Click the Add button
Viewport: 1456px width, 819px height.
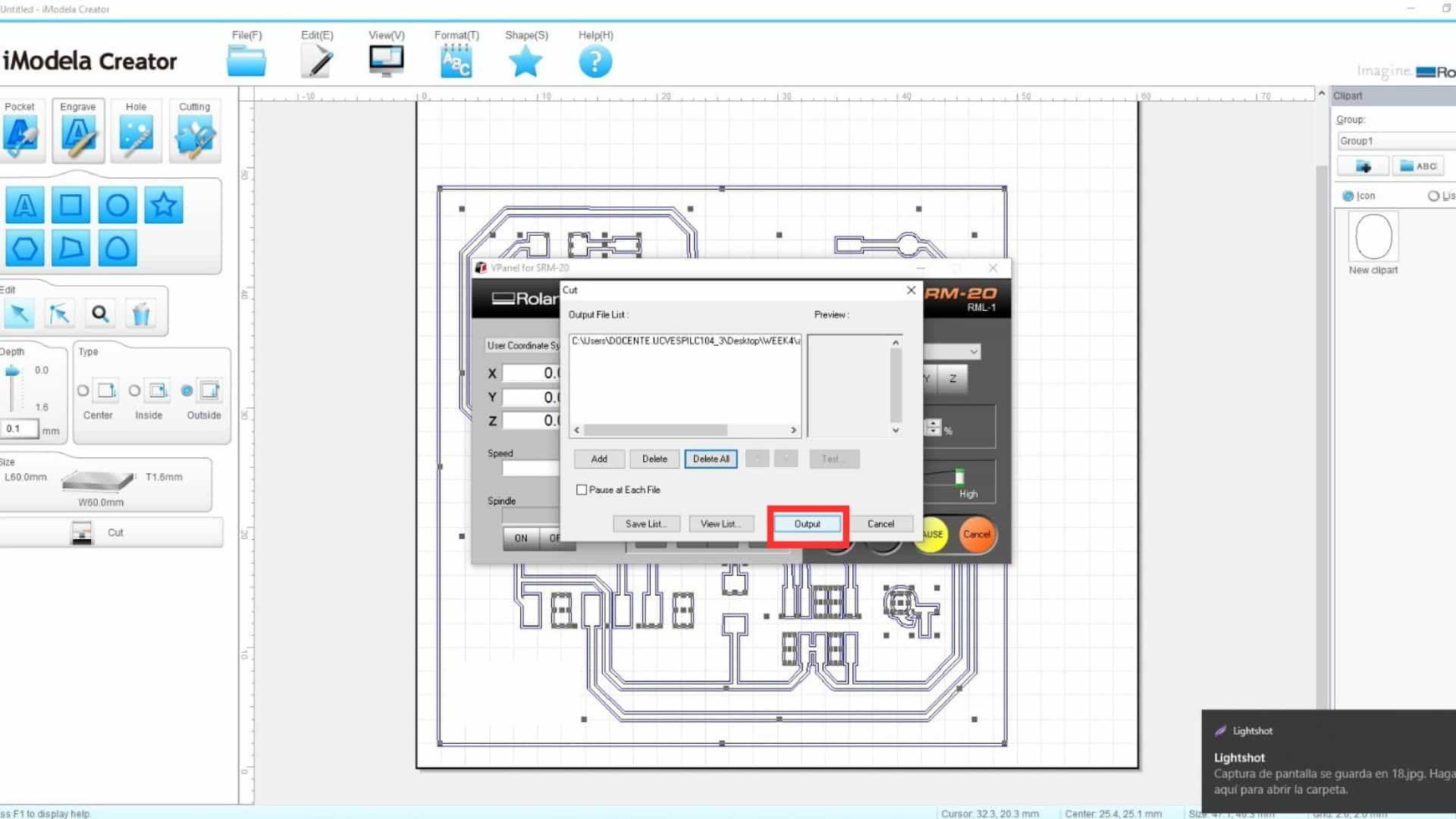(x=599, y=459)
